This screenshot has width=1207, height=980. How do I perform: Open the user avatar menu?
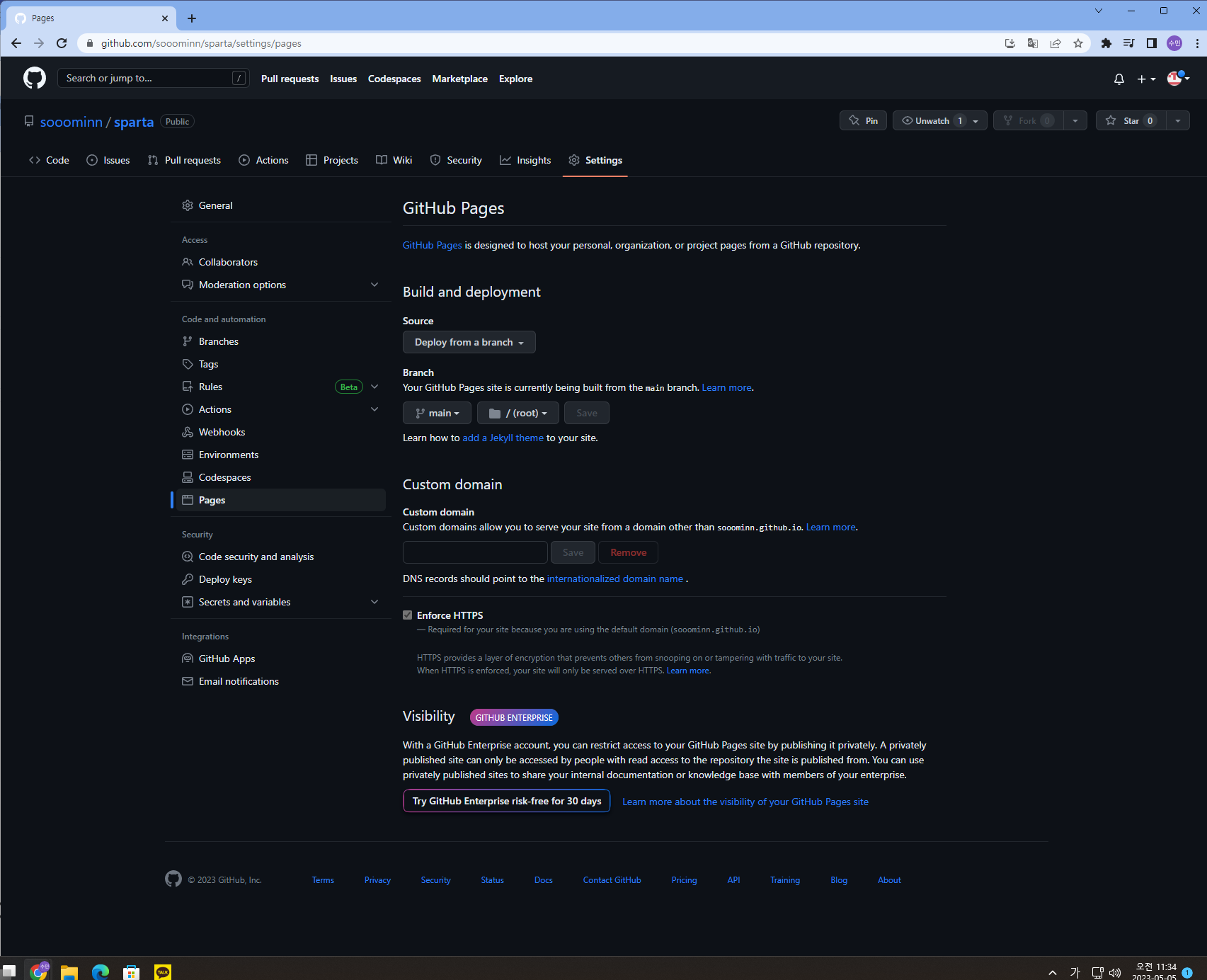coord(1178,79)
